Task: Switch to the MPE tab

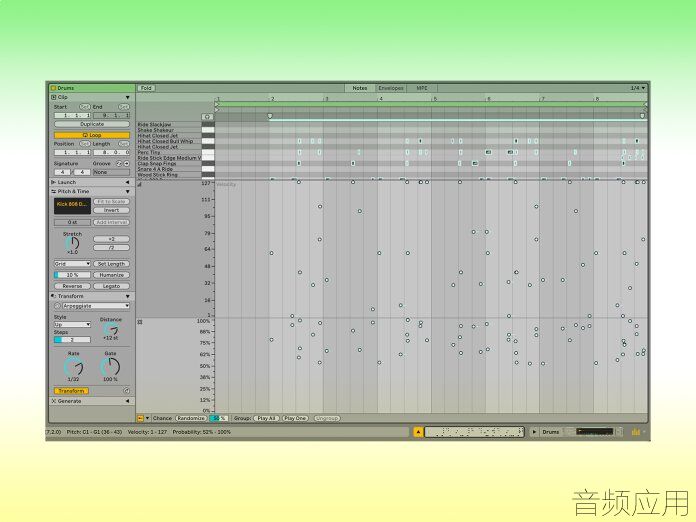Action: (x=422, y=88)
